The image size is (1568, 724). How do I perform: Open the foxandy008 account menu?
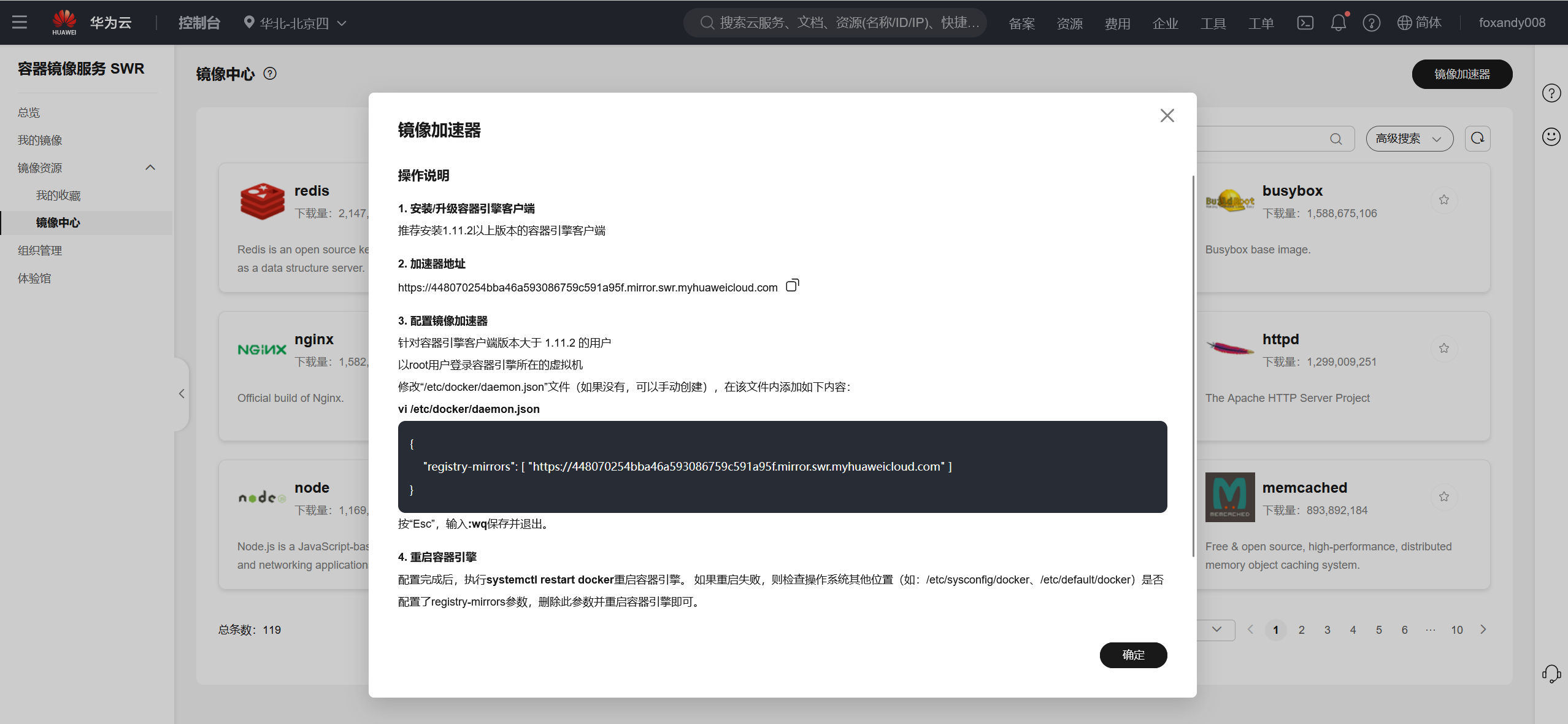(x=1512, y=23)
